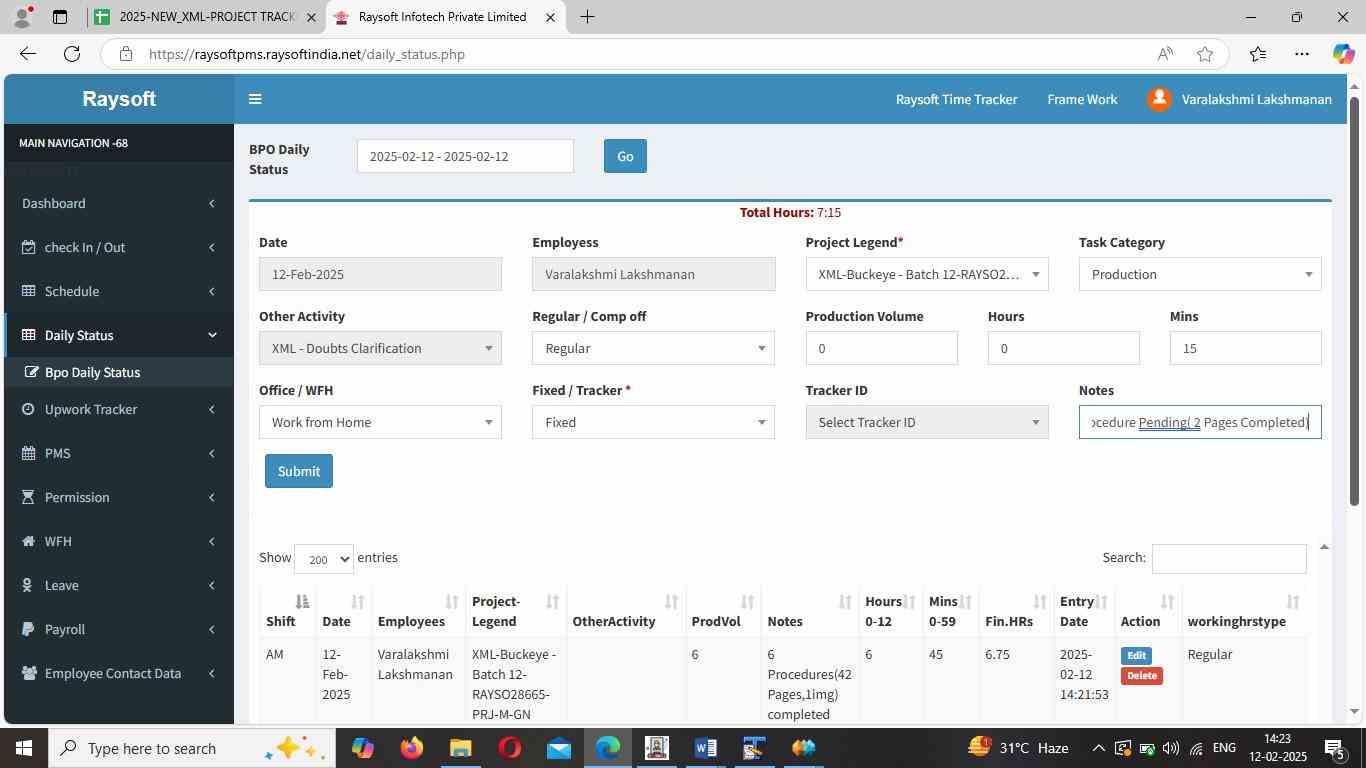This screenshot has width=1366, height=768.
Task: Open Frame Work header link
Action: [1082, 99]
